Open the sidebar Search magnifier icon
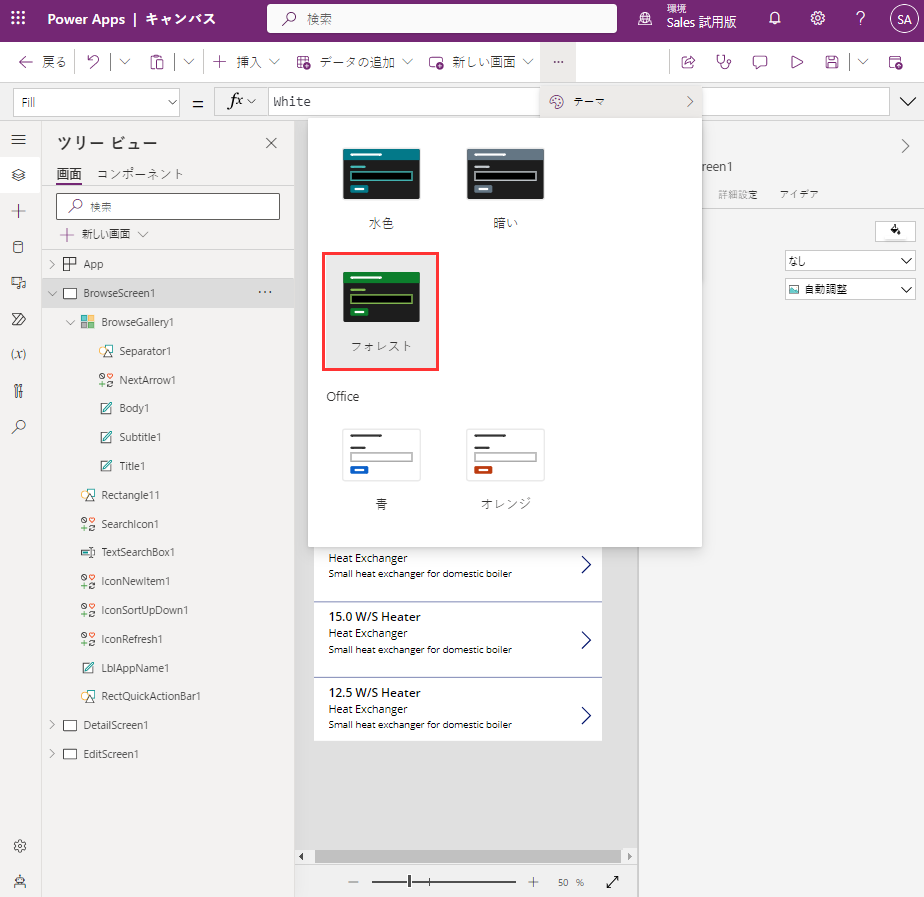 pyautogui.click(x=19, y=427)
